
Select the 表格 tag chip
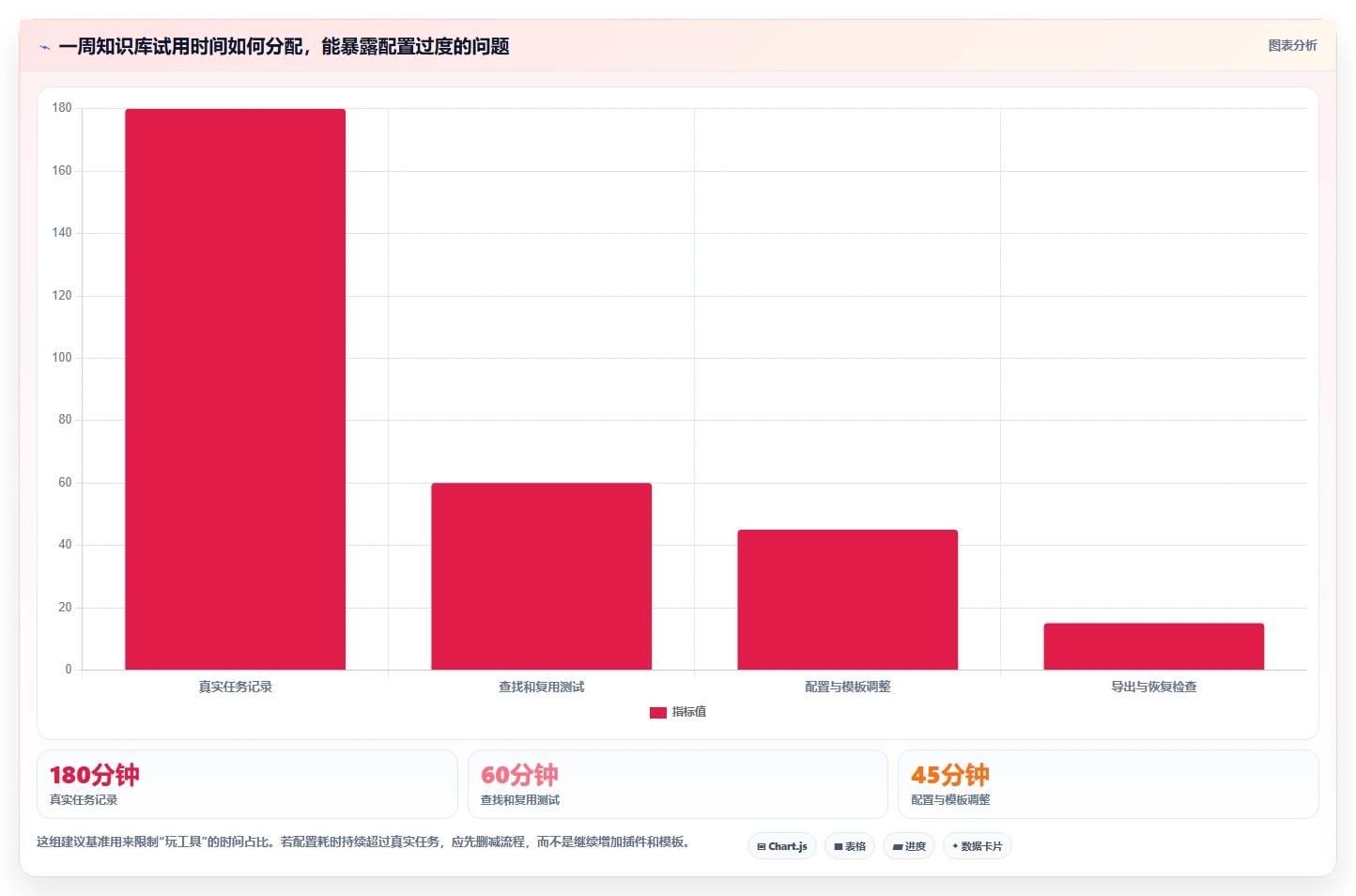[x=850, y=846]
